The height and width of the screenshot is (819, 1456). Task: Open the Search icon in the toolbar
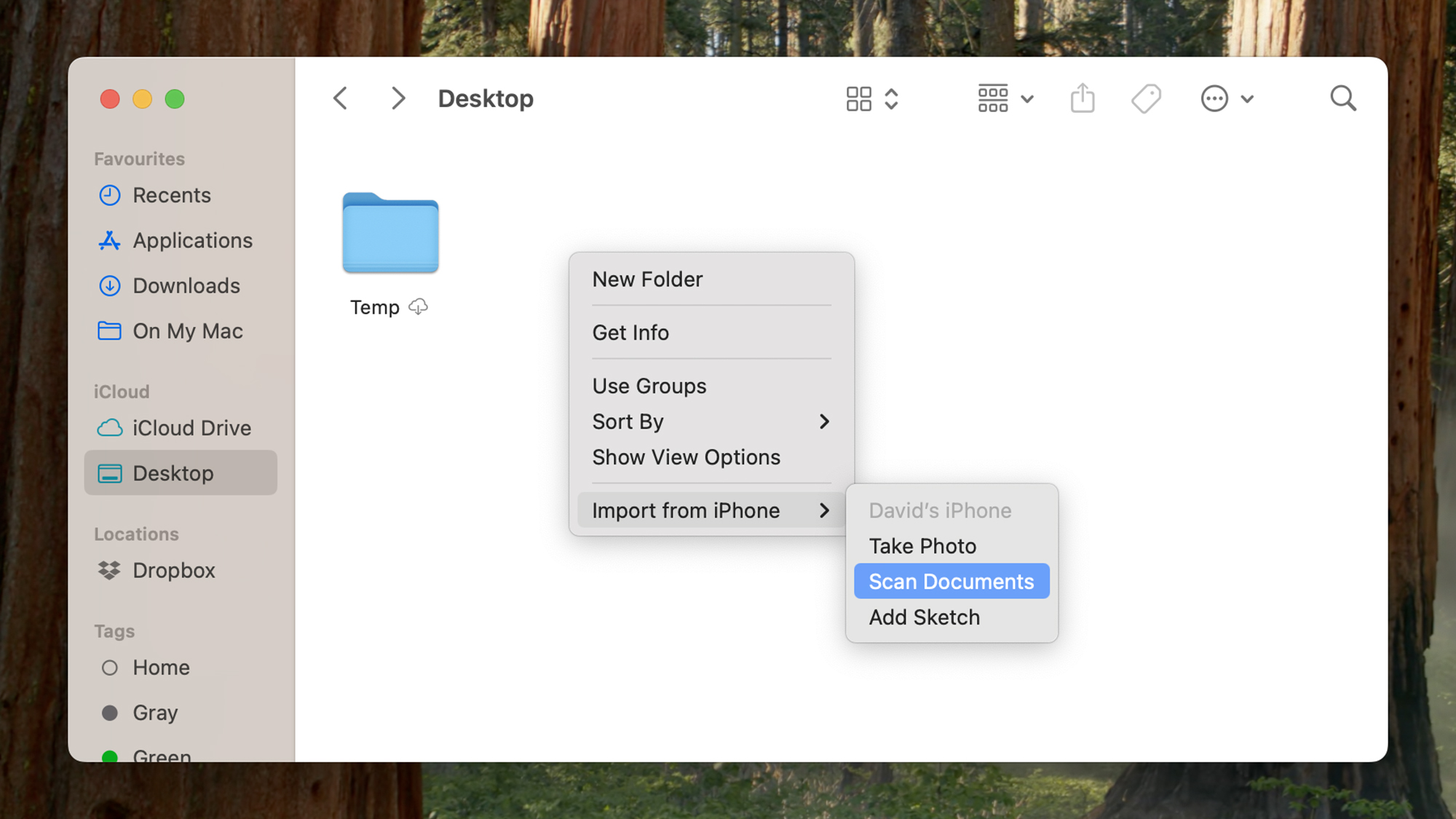pos(1343,98)
